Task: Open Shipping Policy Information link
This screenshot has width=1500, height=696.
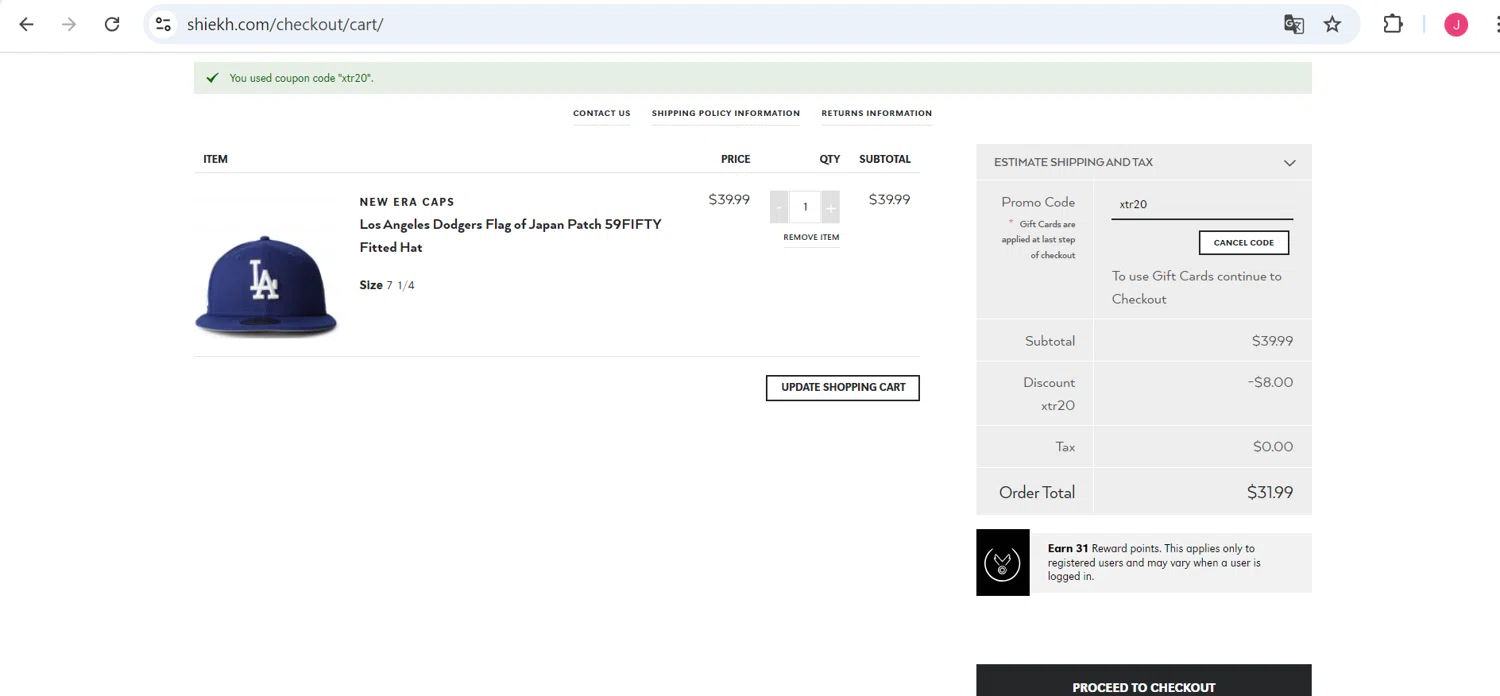Action: (x=726, y=113)
